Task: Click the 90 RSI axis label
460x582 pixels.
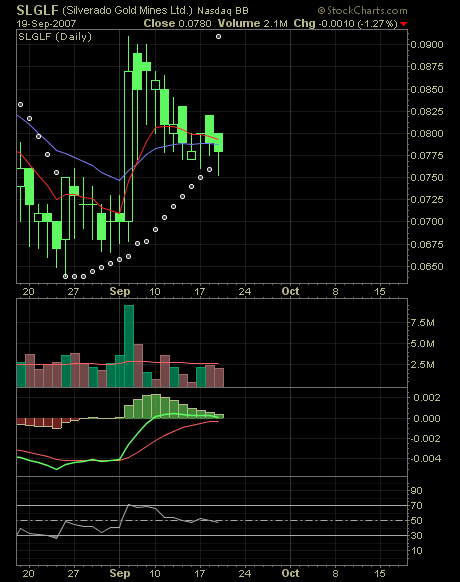Action: [x=417, y=491]
